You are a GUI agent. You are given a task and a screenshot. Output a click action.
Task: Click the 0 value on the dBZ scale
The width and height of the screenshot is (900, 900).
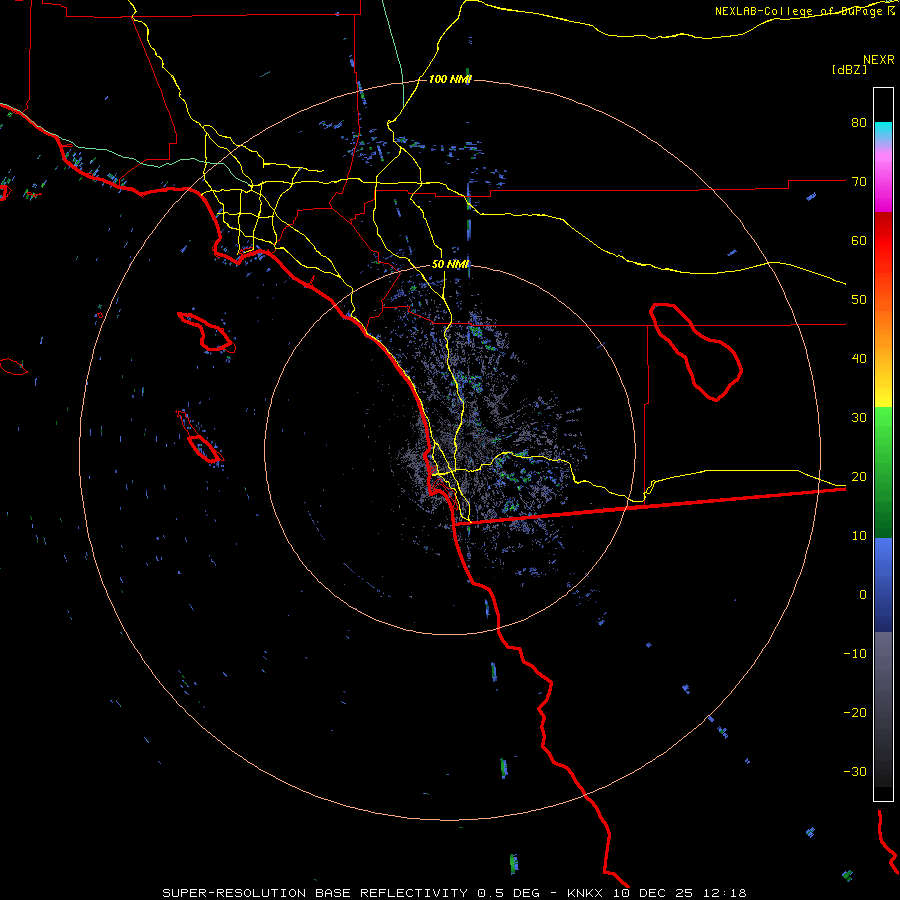pos(863,595)
